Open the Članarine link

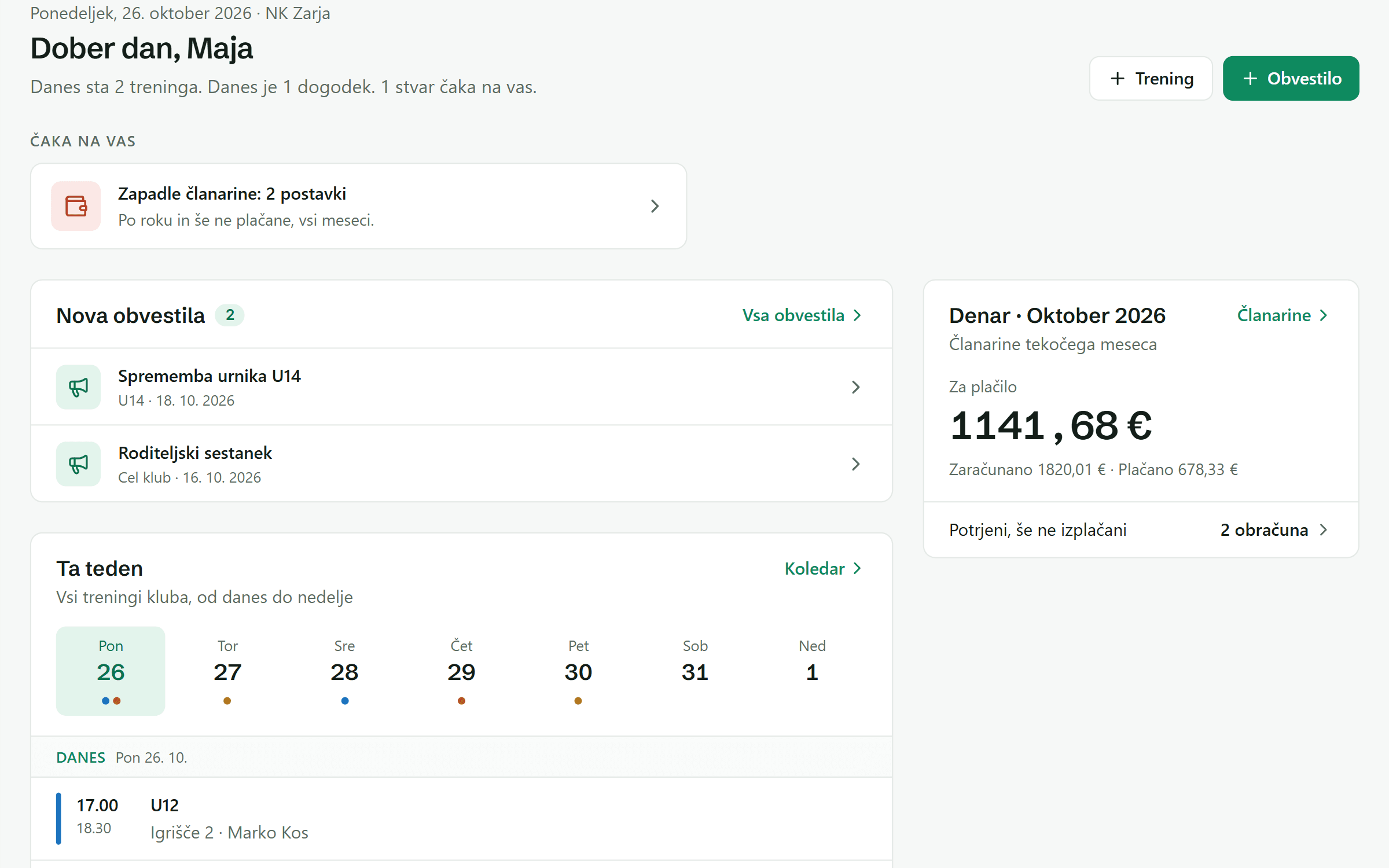[x=1283, y=315]
